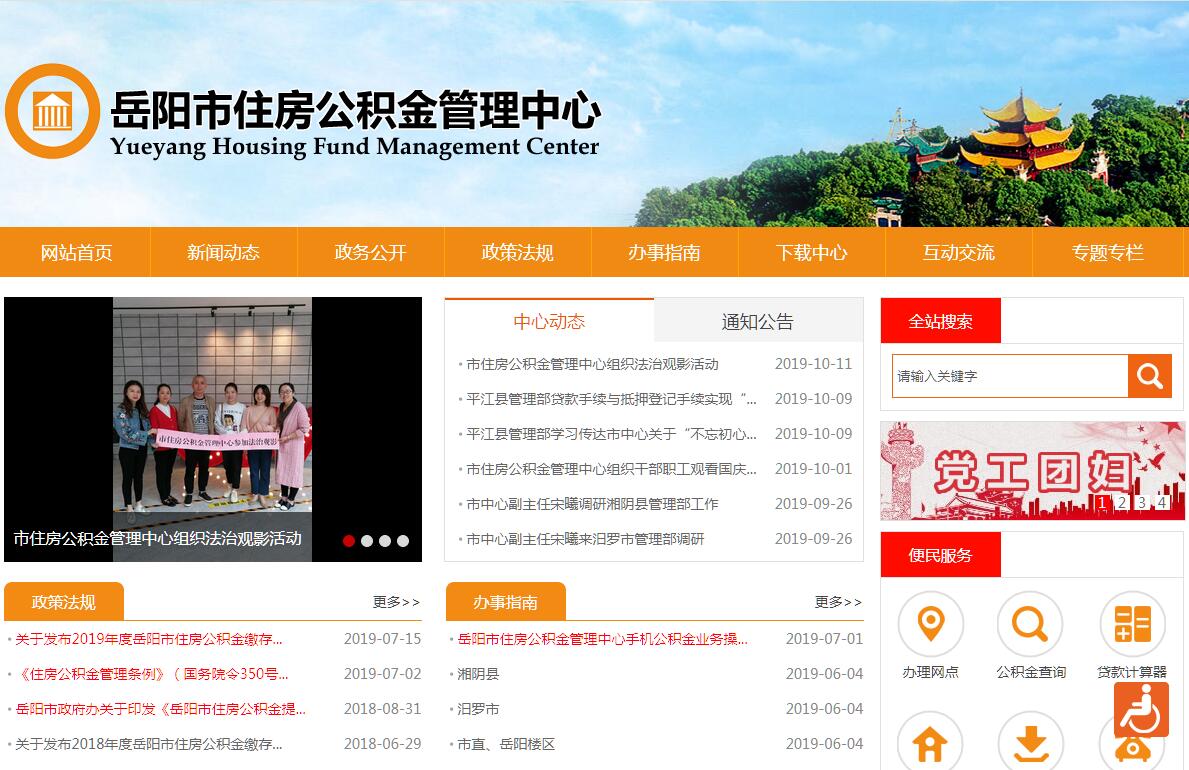Image resolution: width=1189 pixels, height=770 pixels.
Task: Open the 贷款计算器 calculator icon
Action: click(1132, 624)
